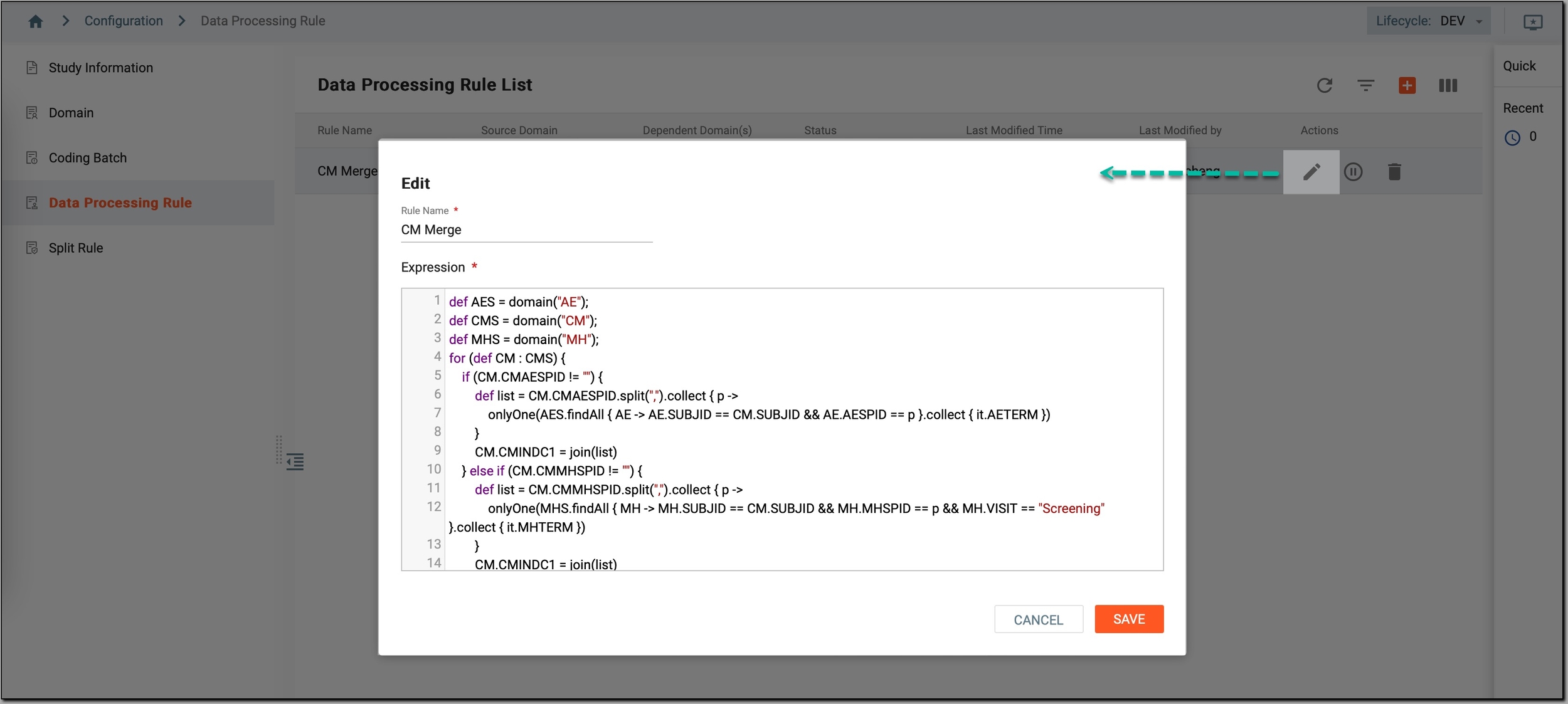Refresh the Data Processing Rule List
This screenshot has width=1568, height=704.
click(1324, 85)
